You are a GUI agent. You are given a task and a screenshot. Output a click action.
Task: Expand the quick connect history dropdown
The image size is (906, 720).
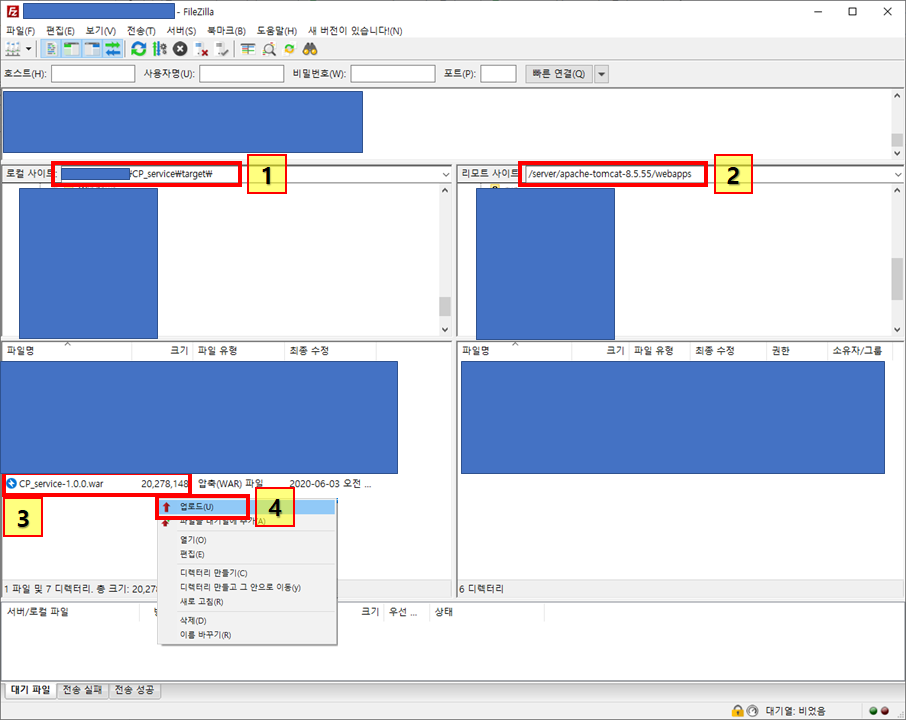(601, 74)
